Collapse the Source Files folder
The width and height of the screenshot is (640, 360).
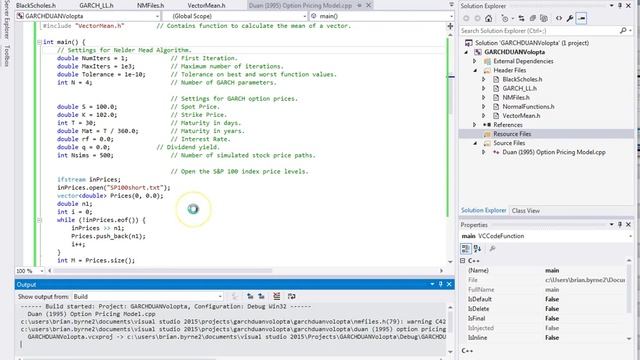[475, 143]
